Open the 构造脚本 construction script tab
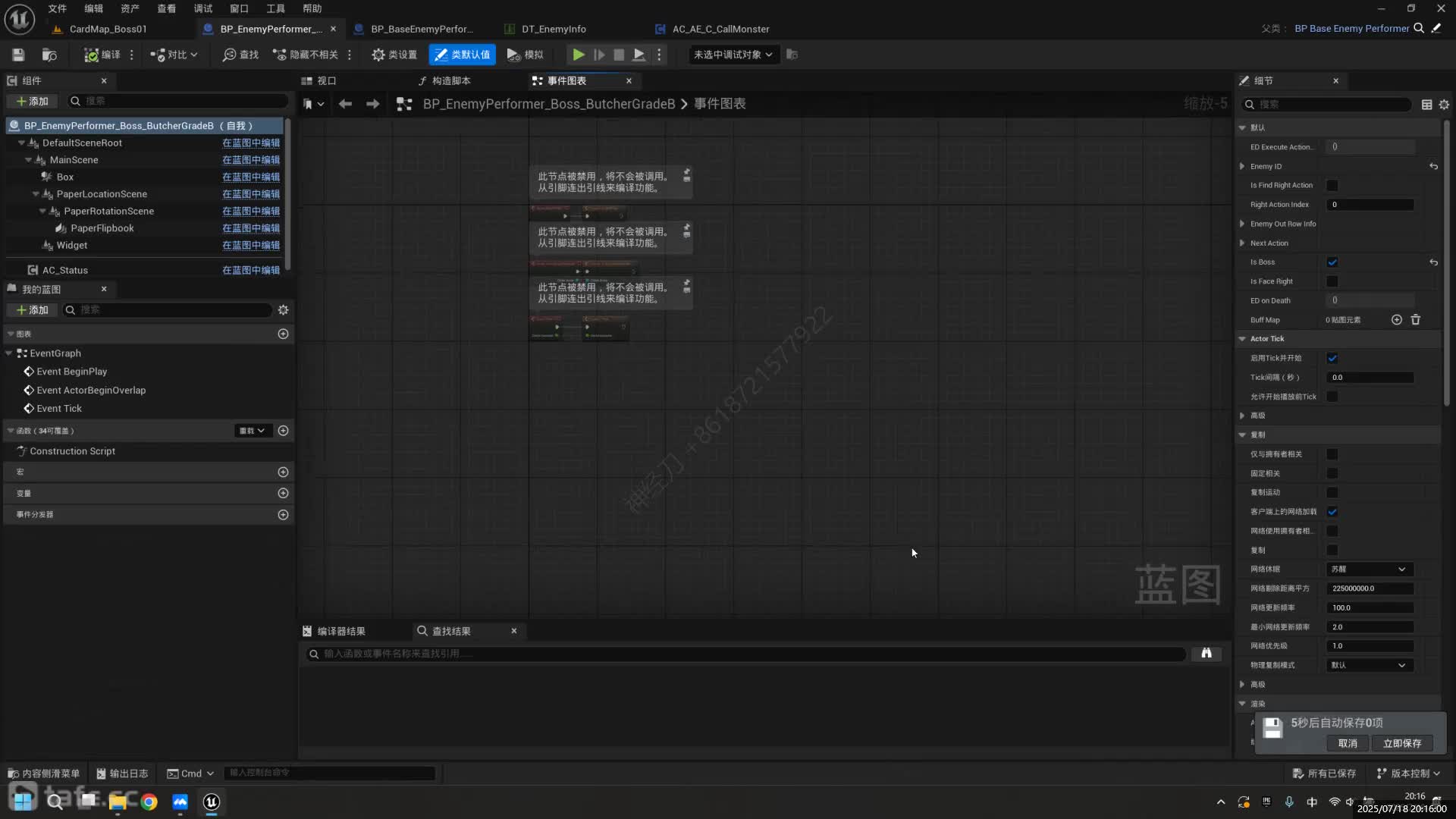This screenshot has height=819, width=1456. (x=450, y=80)
